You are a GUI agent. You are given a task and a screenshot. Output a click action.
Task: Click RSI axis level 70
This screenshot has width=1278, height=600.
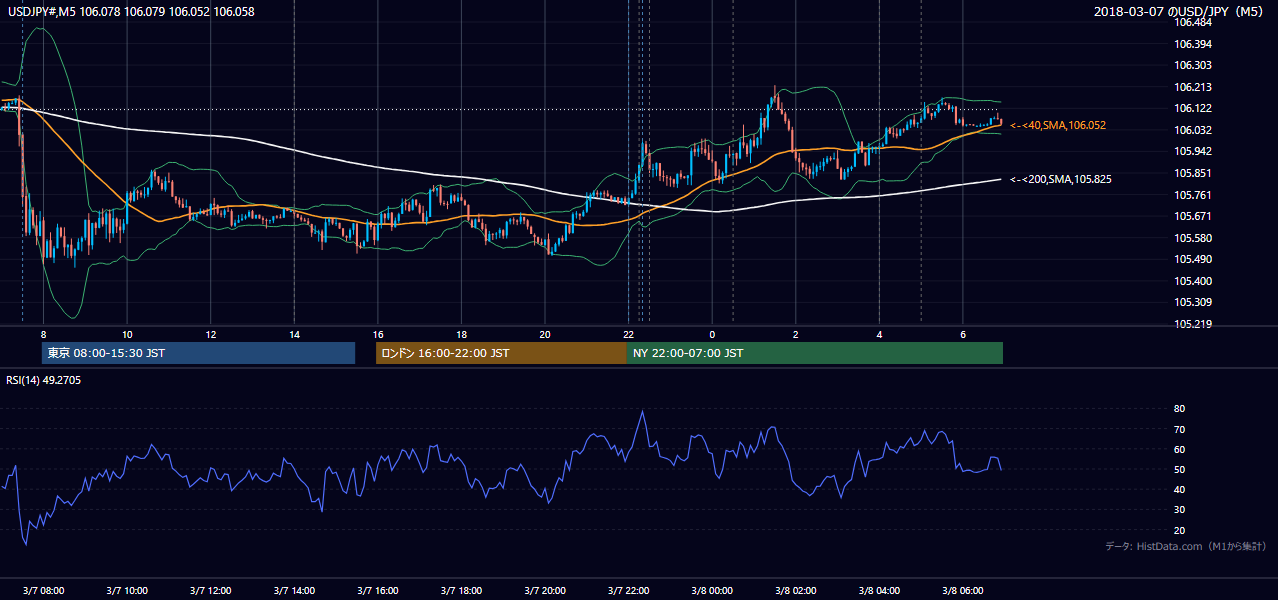coord(1179,429)
